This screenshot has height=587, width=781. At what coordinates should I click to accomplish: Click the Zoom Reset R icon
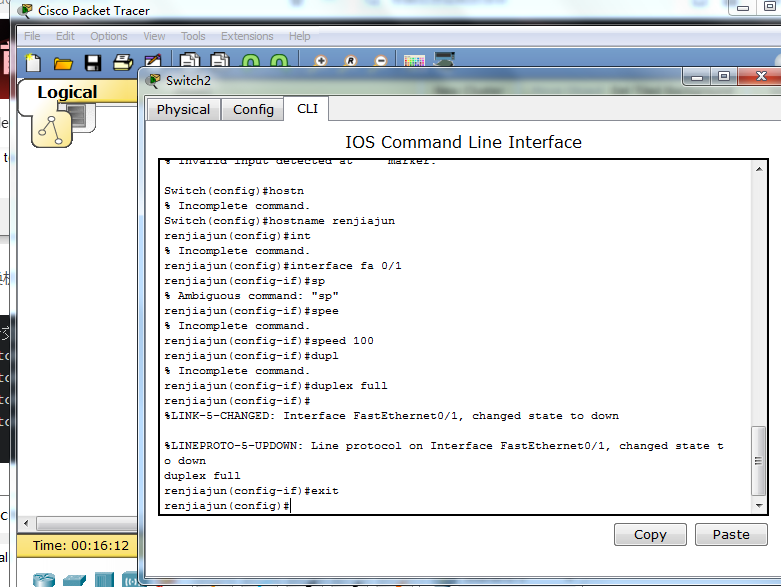[351, 61]
